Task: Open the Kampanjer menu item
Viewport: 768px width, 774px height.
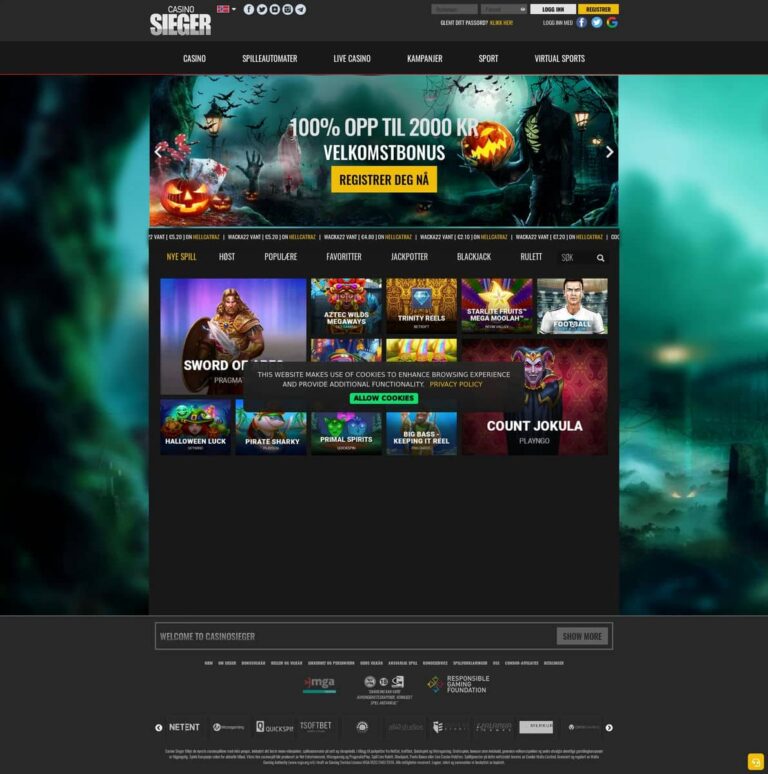Action: tap(424, 58)
